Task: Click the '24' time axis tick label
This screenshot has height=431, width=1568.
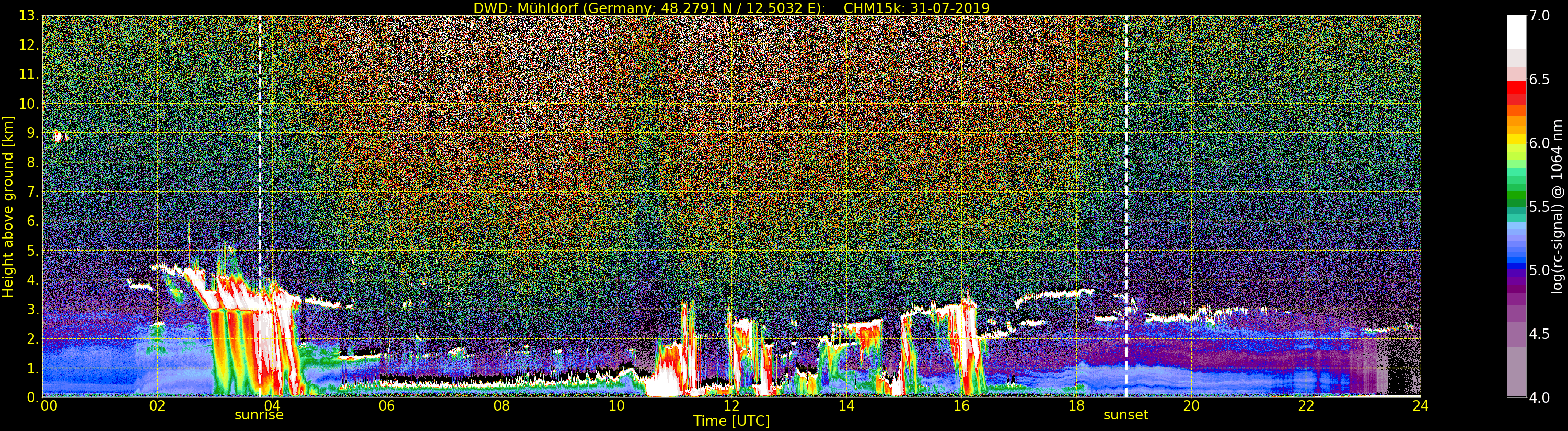Action: [1420, 405]
